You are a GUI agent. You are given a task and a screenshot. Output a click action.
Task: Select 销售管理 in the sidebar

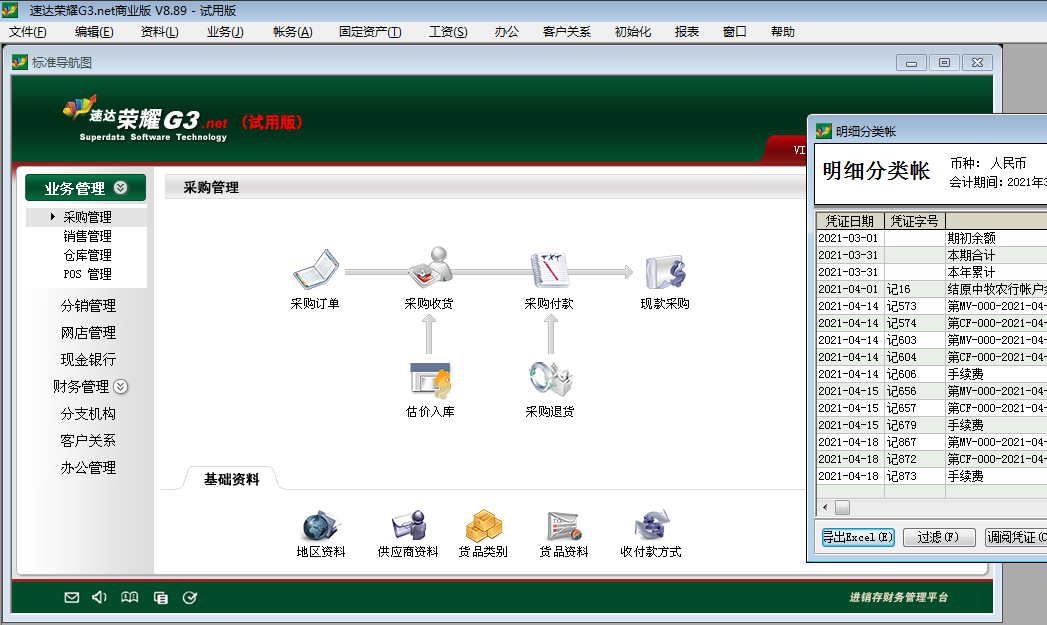point(87,236)
